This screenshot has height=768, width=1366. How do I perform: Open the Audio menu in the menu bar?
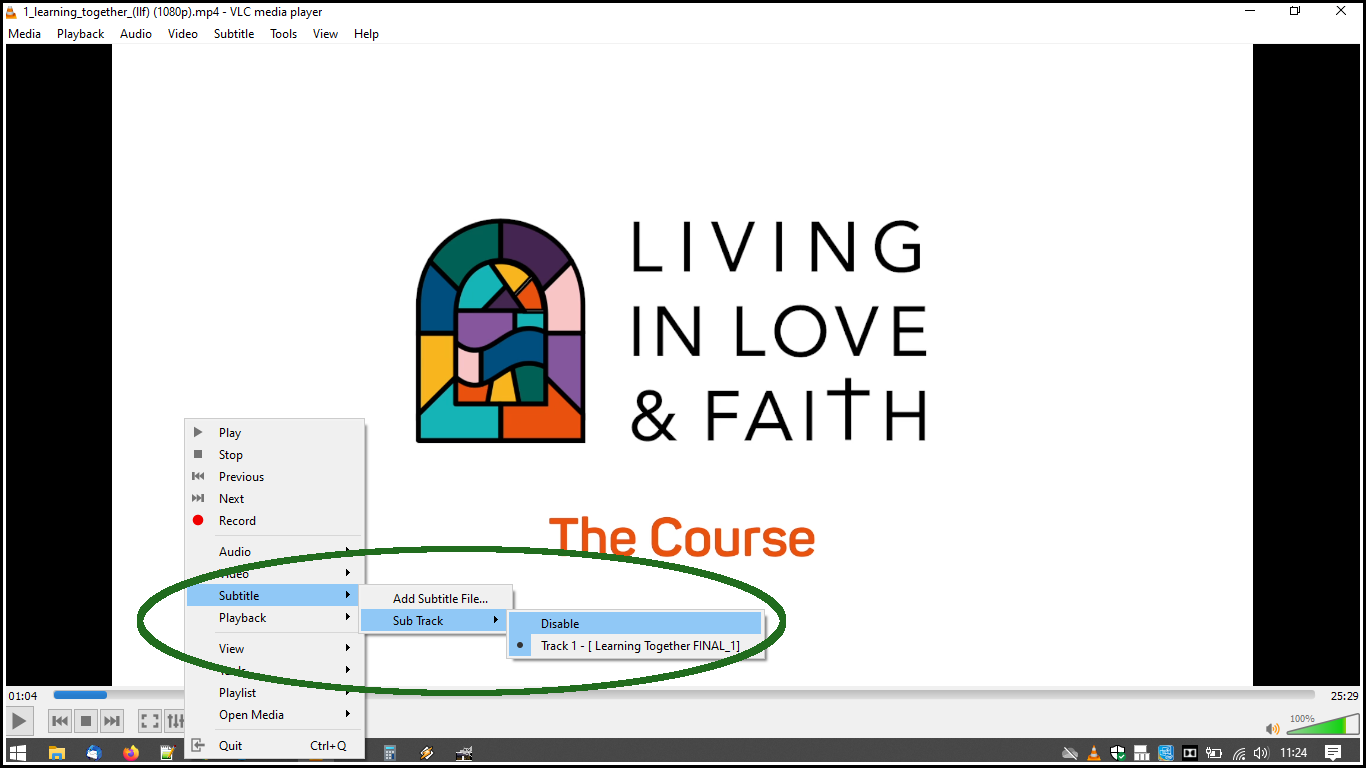(x=136, y=33)
